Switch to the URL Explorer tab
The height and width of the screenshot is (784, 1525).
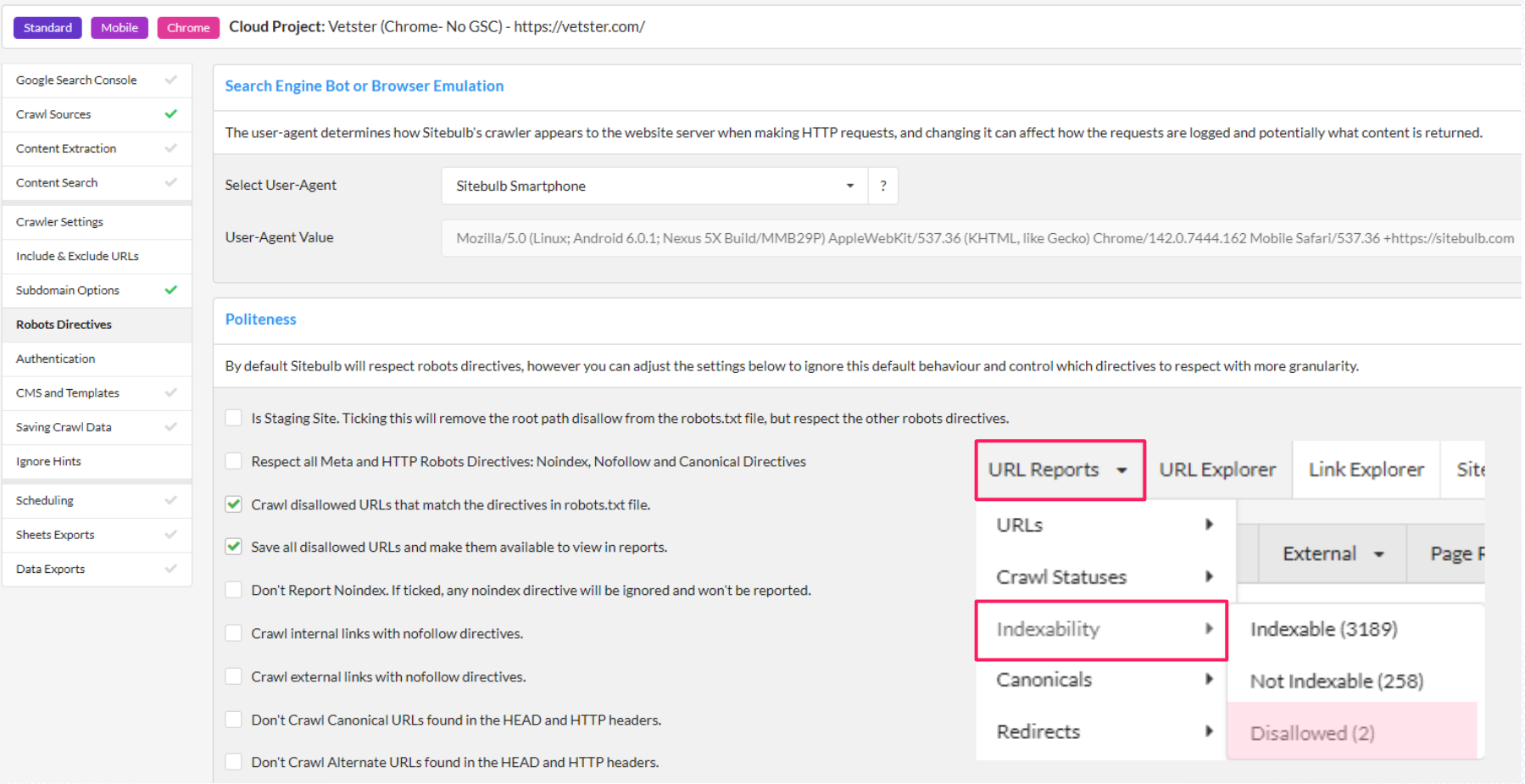coord(1217,470)
